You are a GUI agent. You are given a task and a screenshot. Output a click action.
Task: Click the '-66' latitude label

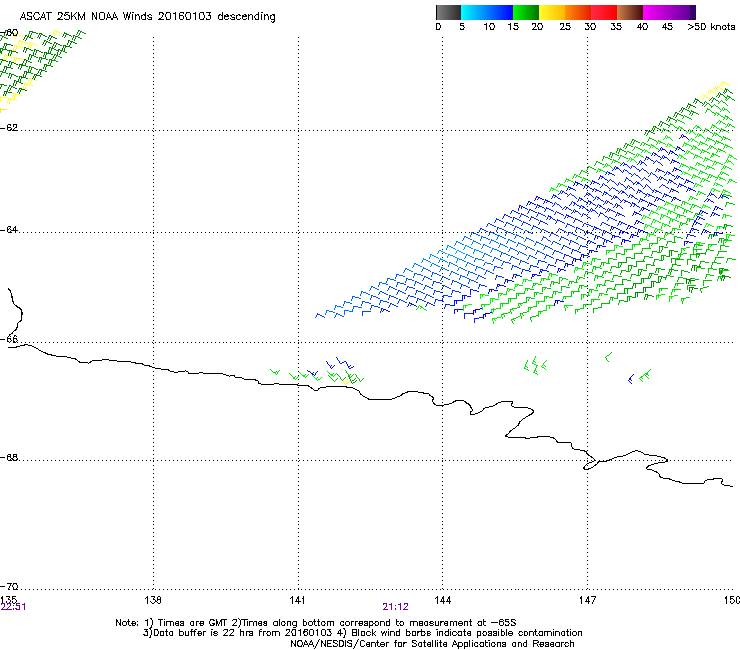coord(9,340)
